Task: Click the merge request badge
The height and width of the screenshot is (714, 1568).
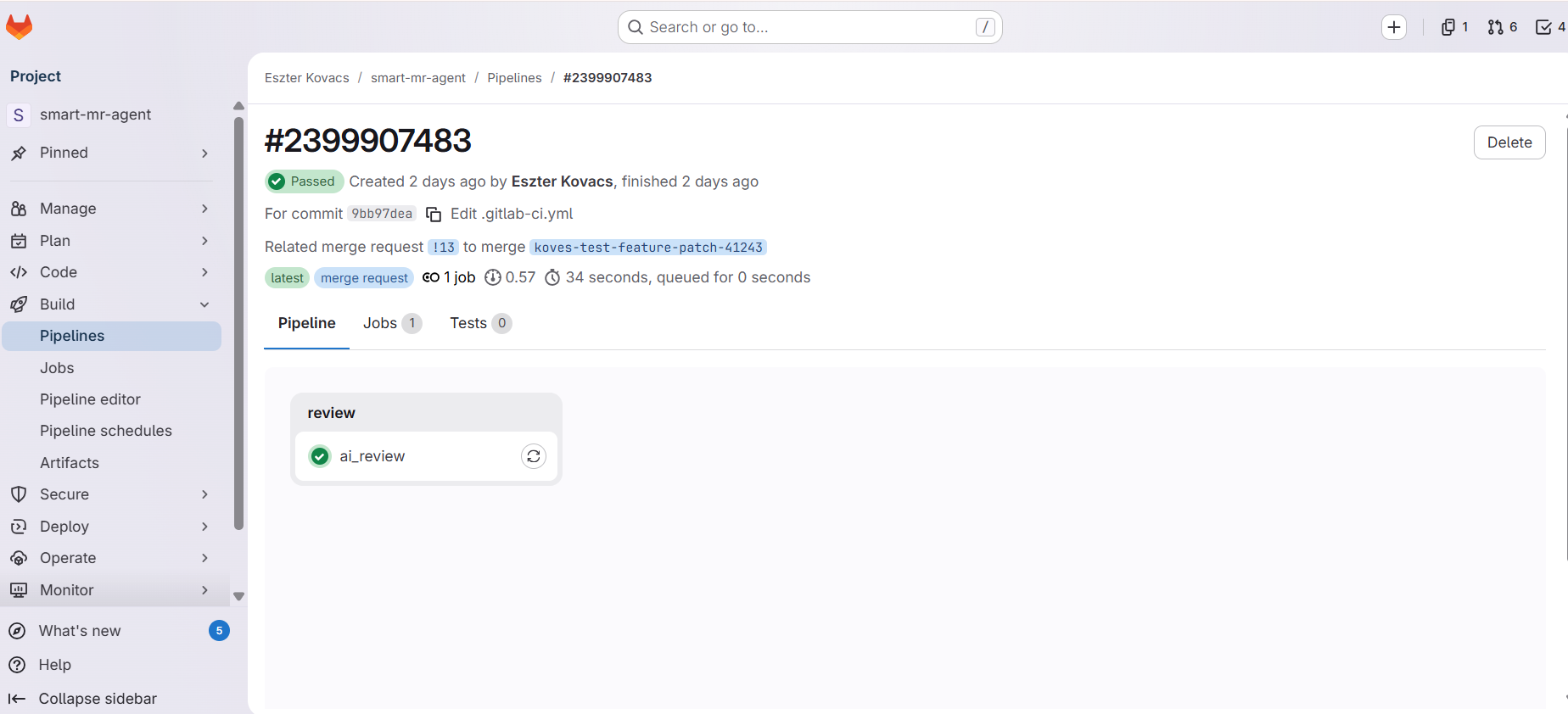Action: tap(364, 278)
